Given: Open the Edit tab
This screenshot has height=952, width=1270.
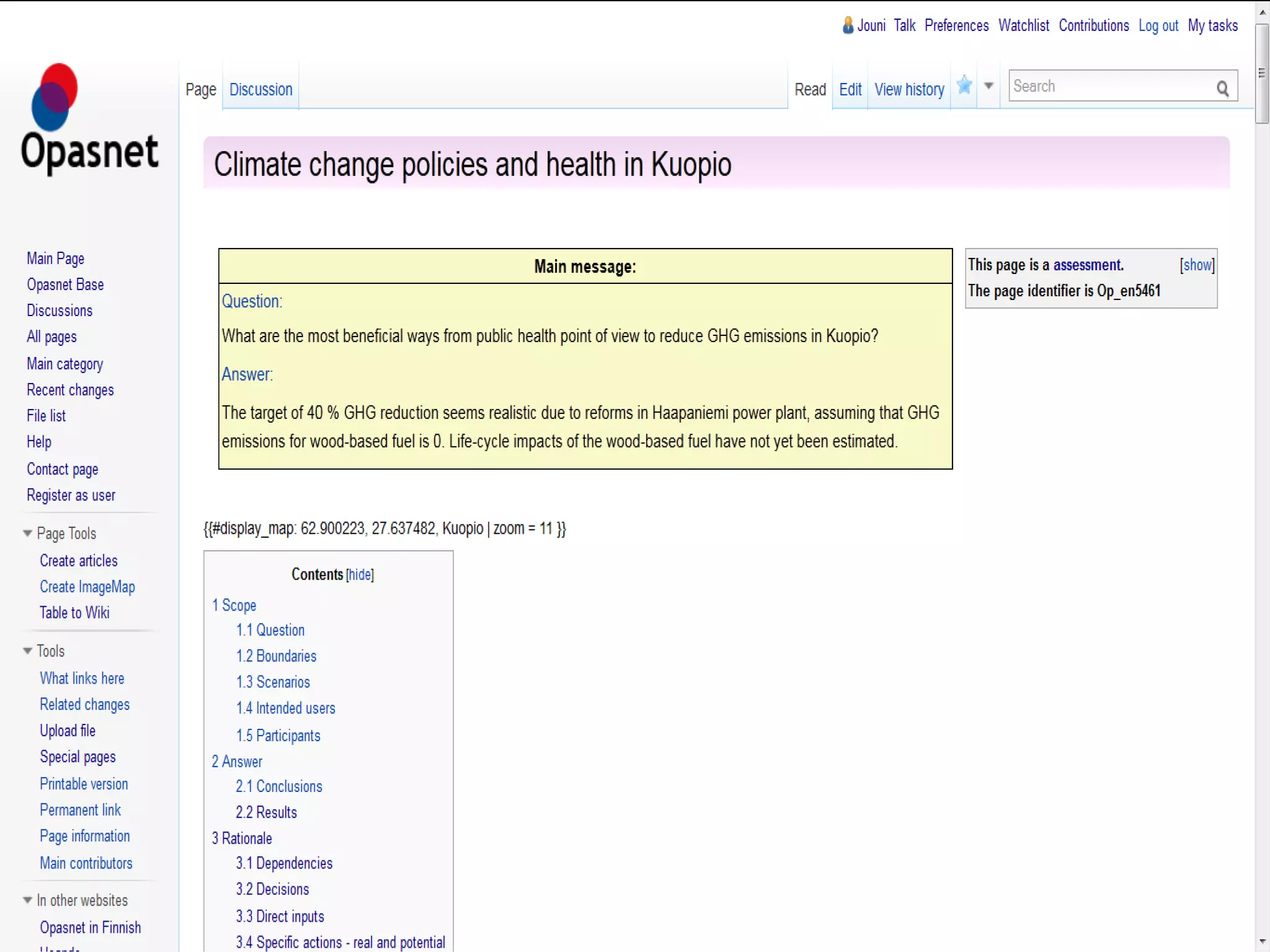Looking at the screenshot, I should coord(850,90).
